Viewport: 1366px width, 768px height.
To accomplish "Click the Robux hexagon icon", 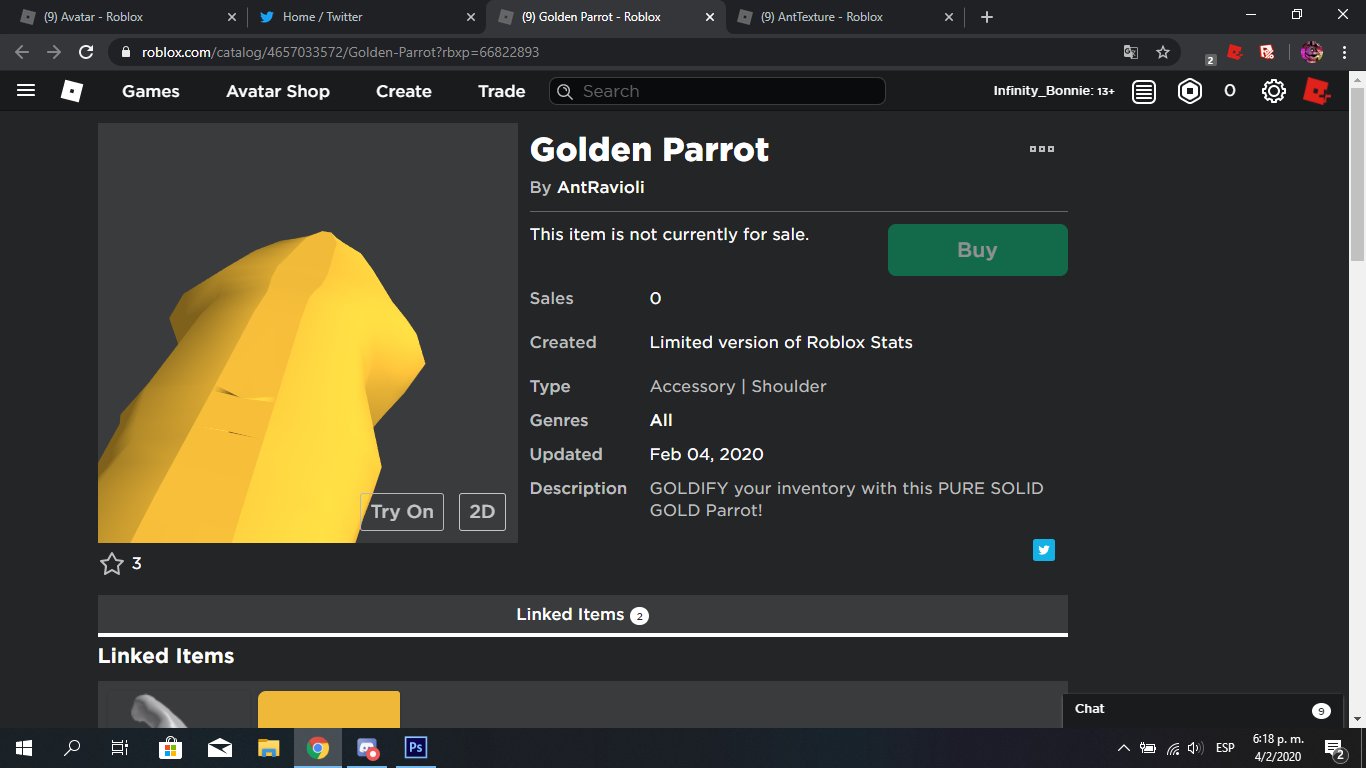I will tap(1190, 91).
